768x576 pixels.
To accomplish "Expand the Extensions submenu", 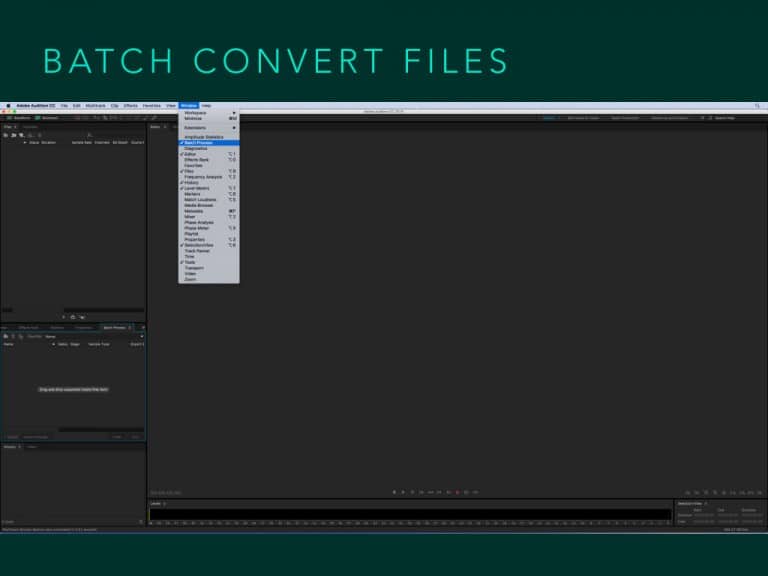I will [x=209, y=128].
